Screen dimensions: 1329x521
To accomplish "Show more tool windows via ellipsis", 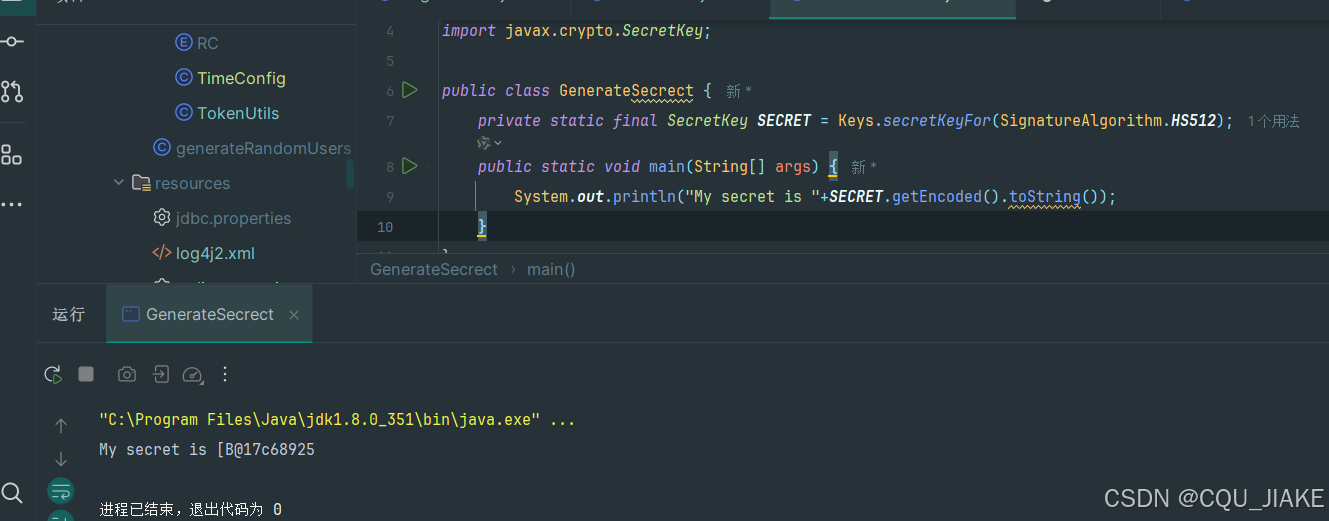I will click(x=12, y=204).
